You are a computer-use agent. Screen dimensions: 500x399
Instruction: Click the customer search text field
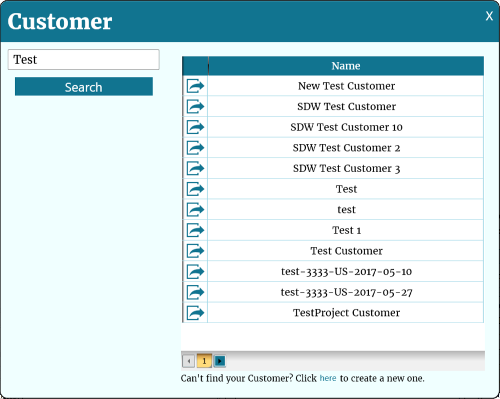(x=84, y=60)
